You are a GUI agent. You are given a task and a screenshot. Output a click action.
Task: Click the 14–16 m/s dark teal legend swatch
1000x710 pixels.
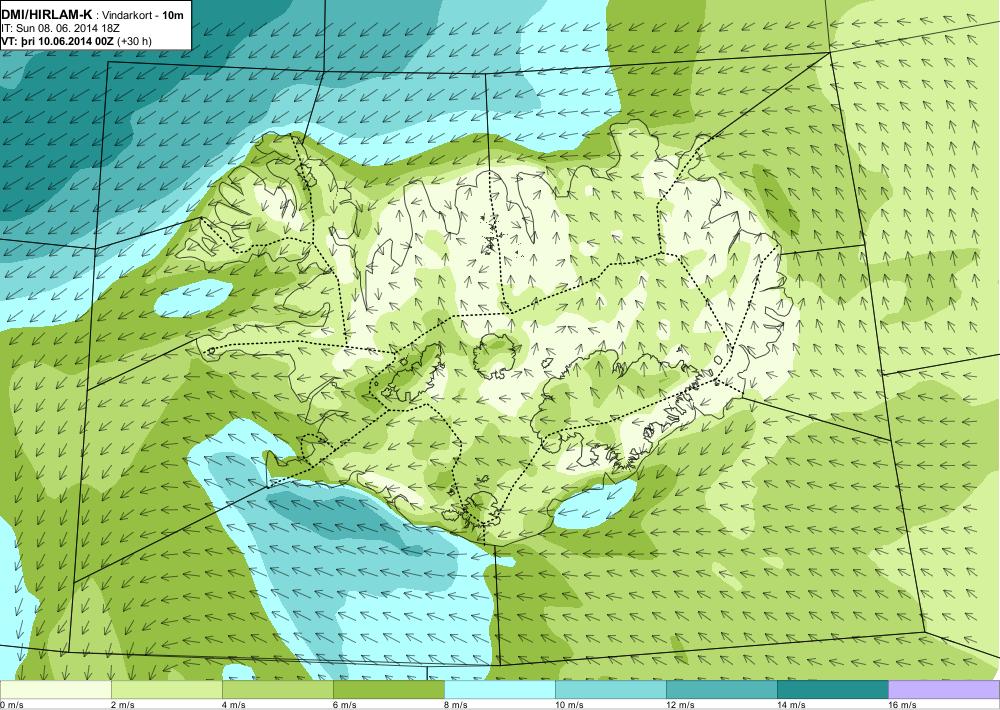pyautogui.click(x=832, y=689)
